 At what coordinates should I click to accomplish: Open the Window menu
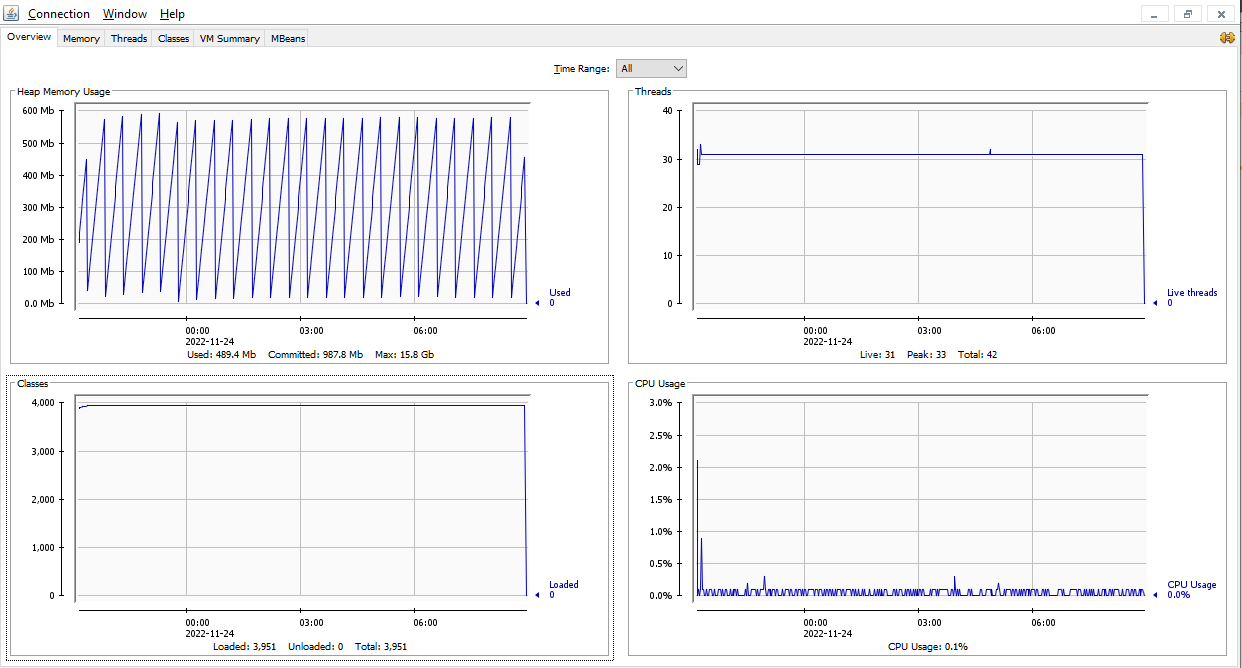[125, 14]
